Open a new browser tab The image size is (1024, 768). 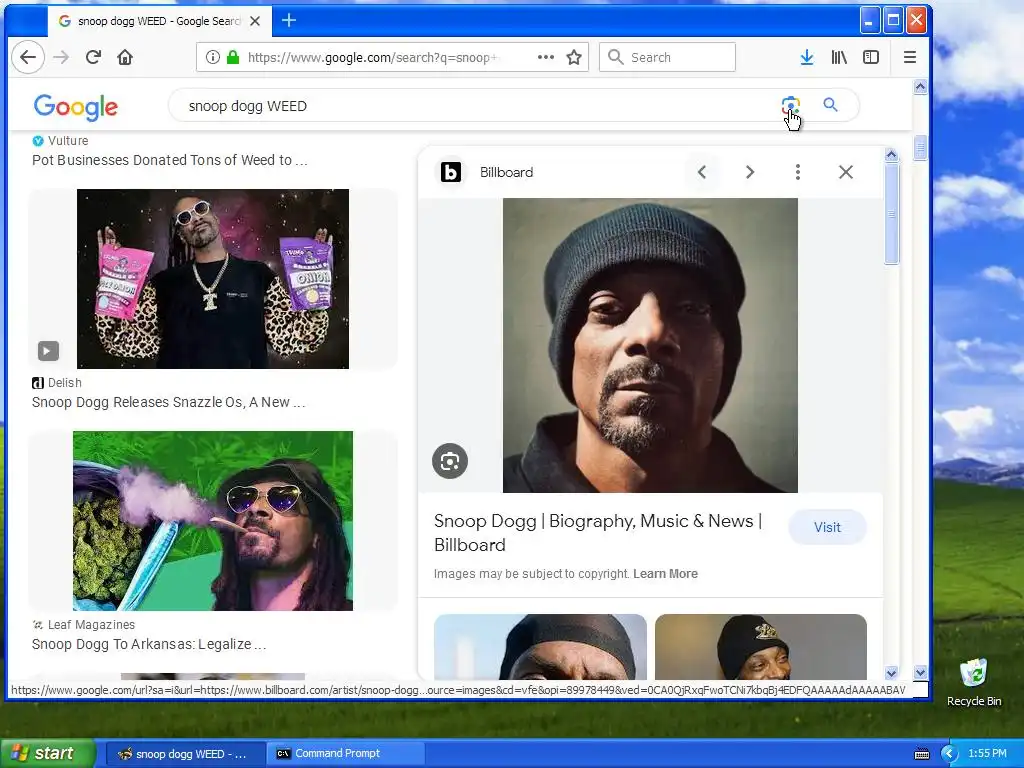pyautogui.click(x=289, y=20)
